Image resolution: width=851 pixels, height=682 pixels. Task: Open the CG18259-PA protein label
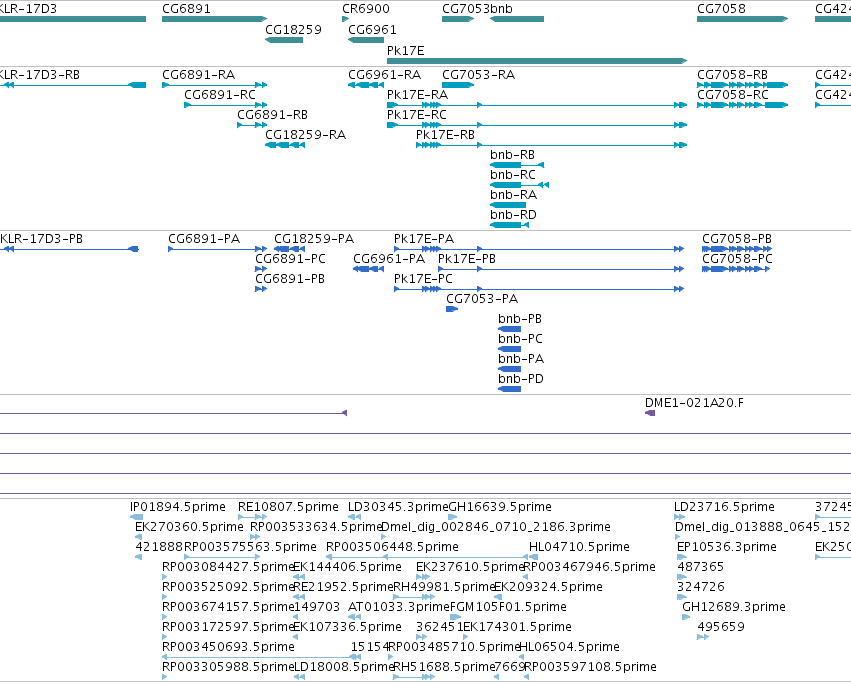(314, 239)
